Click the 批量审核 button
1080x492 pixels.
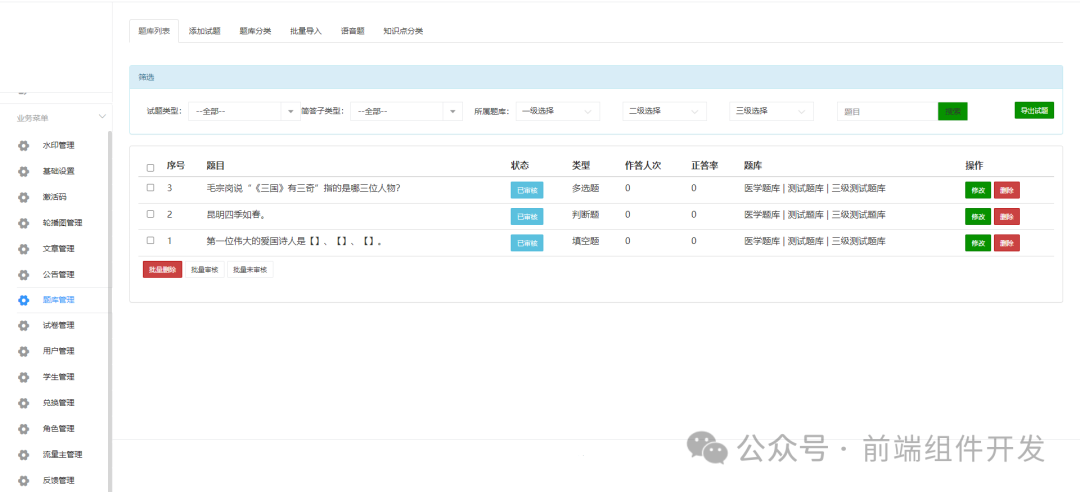(x=205, y=269)
